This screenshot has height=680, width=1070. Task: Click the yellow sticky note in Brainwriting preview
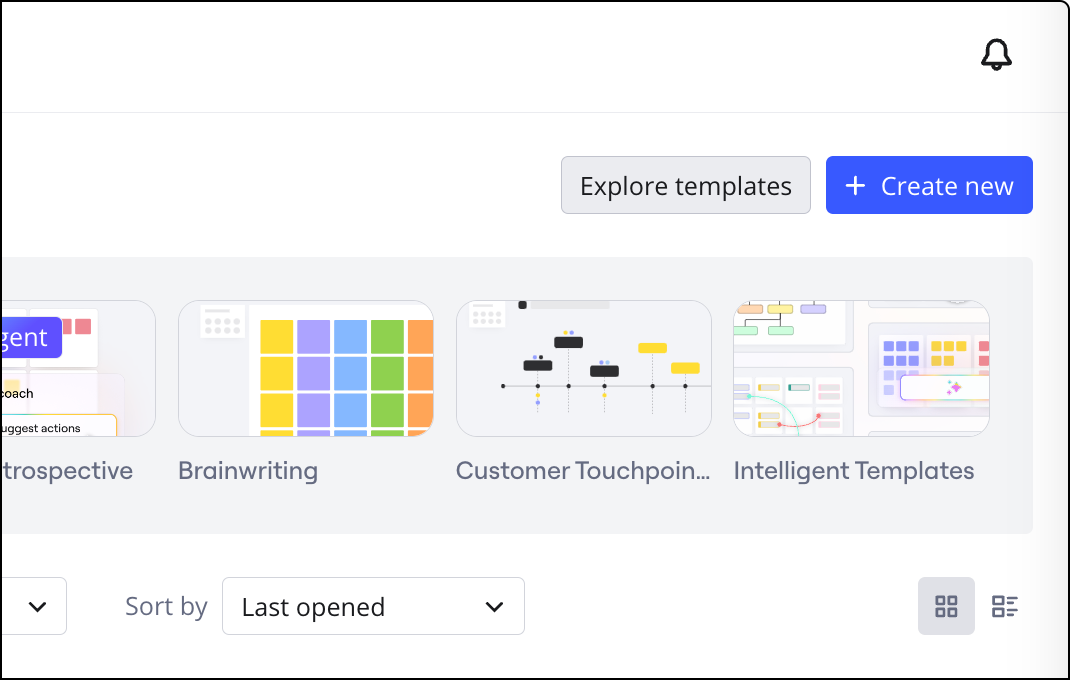[276, 337]
